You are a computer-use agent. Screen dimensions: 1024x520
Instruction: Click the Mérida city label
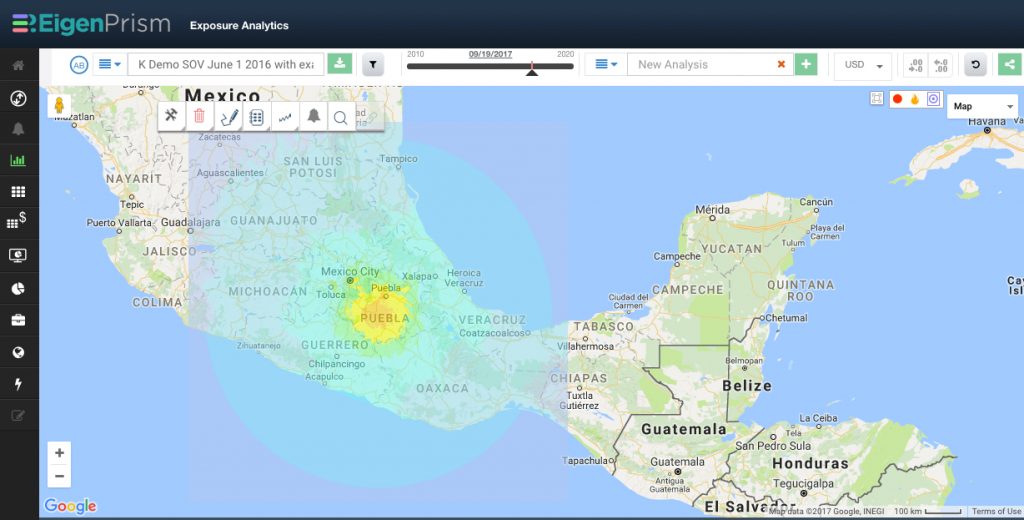[x=712, y=210]
